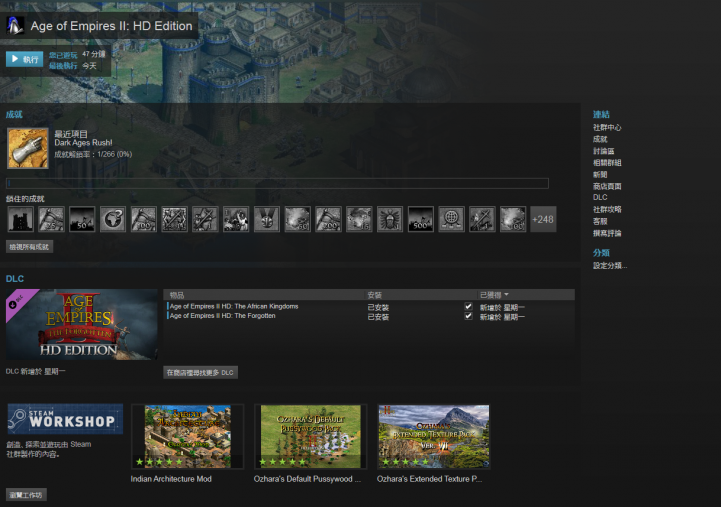Select the locked achievement icon numbered 100 with pickaxe
This screenshot has width=721, height=507.
[144, 219]
